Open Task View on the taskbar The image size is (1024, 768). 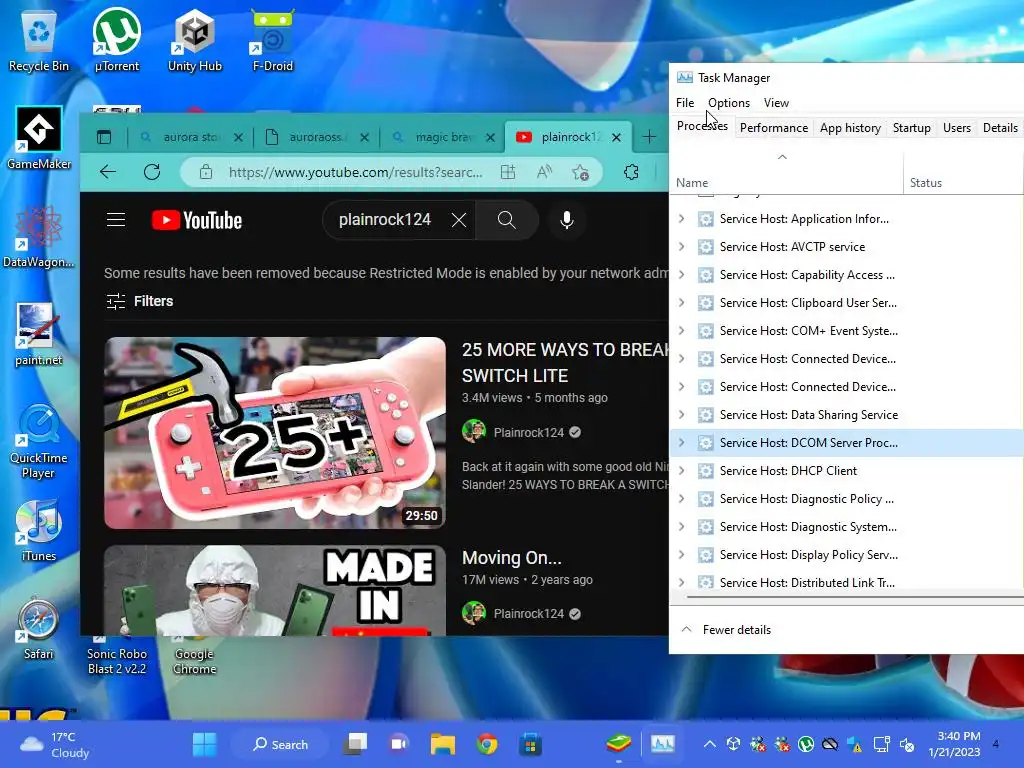coord(356,744)
